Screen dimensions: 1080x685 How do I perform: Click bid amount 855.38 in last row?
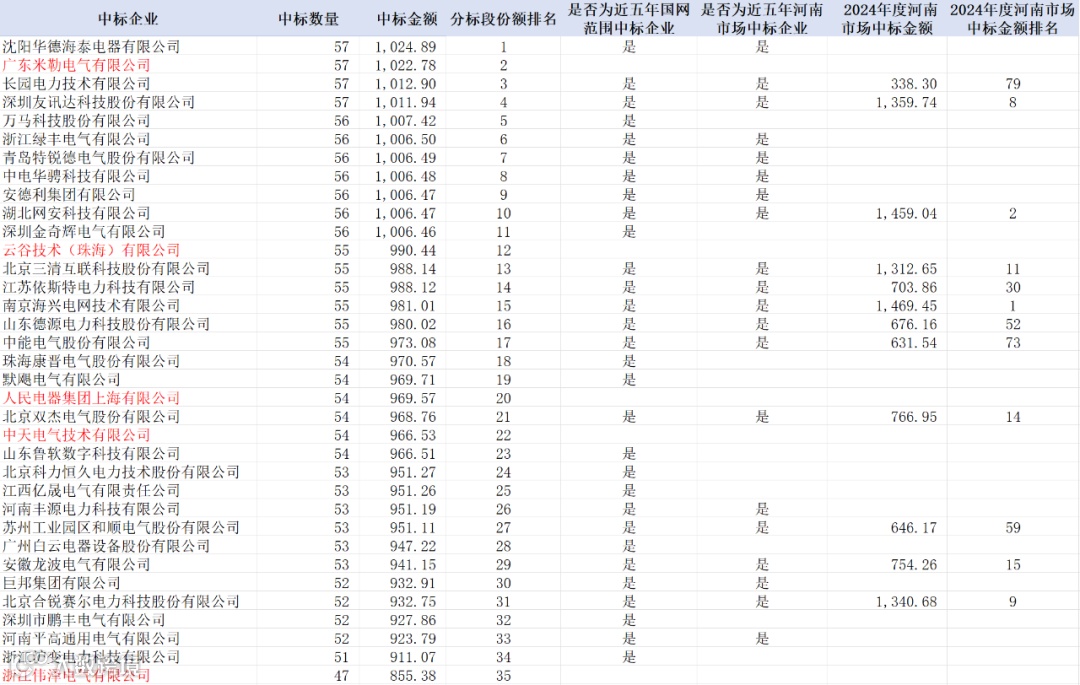[x=413, y=676]
